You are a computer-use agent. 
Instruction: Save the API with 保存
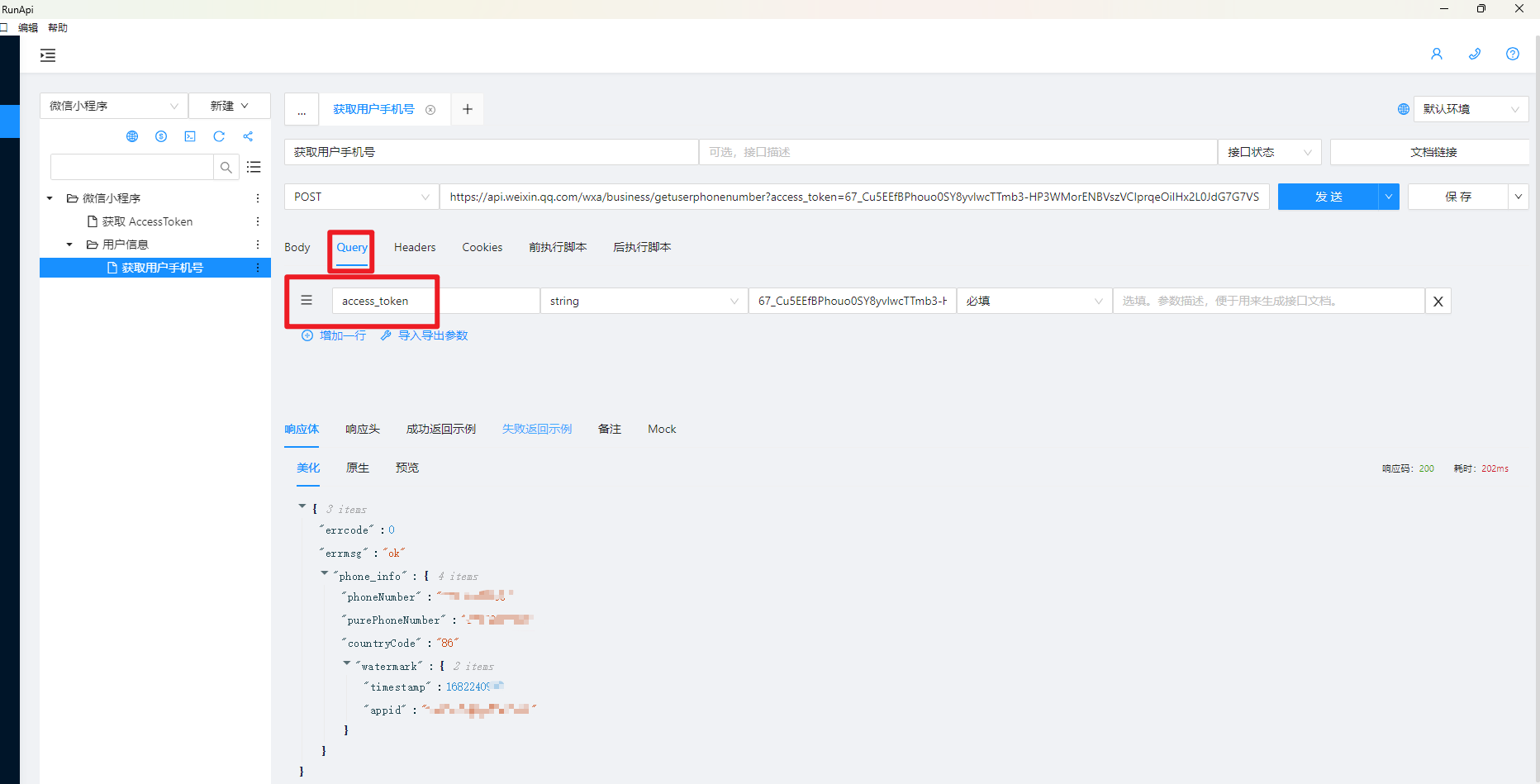click(1458, 197)
